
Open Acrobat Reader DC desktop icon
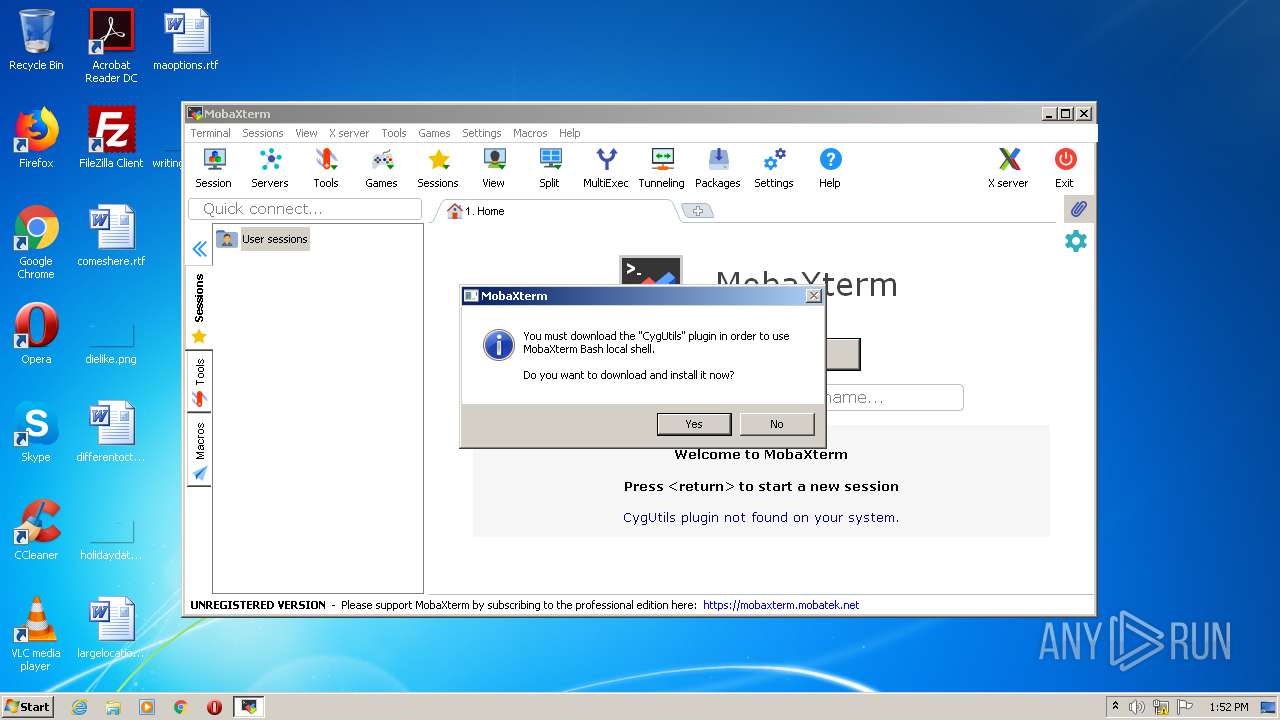111,46
